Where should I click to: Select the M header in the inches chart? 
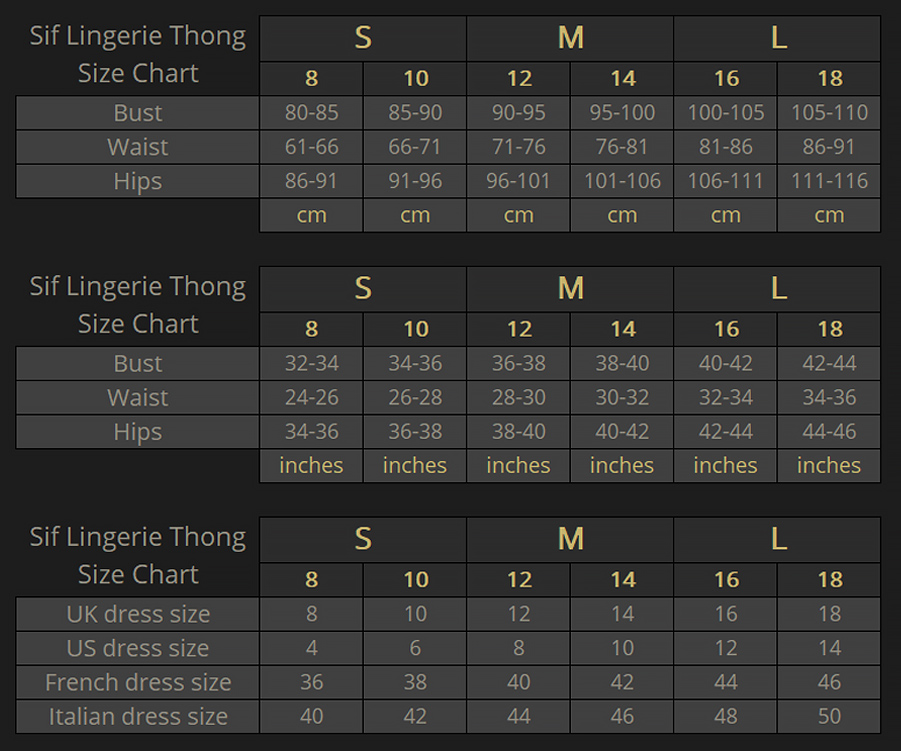[570, 288]
